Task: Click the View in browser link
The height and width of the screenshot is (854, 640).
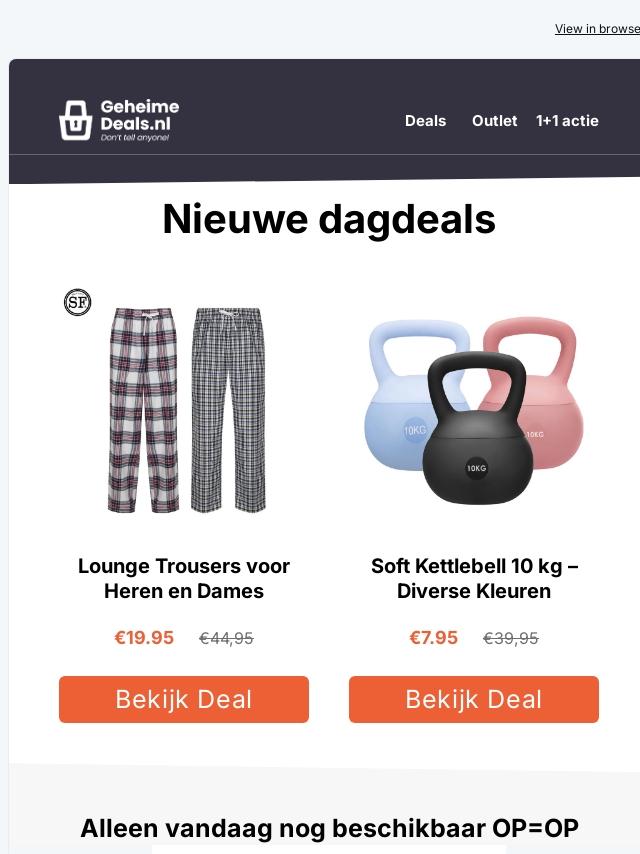Action: point(597,29)
